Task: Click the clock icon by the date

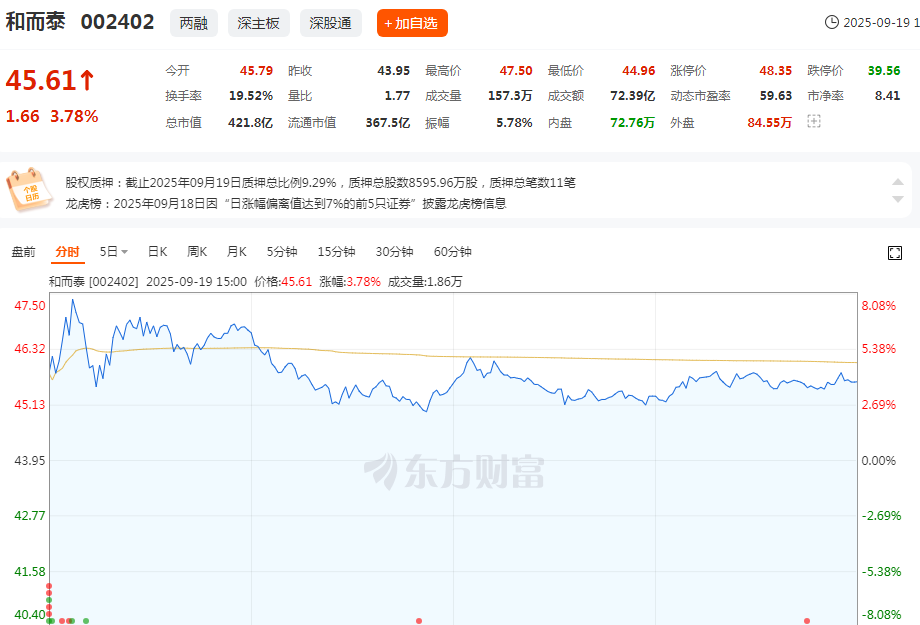Action: (831, 22)
